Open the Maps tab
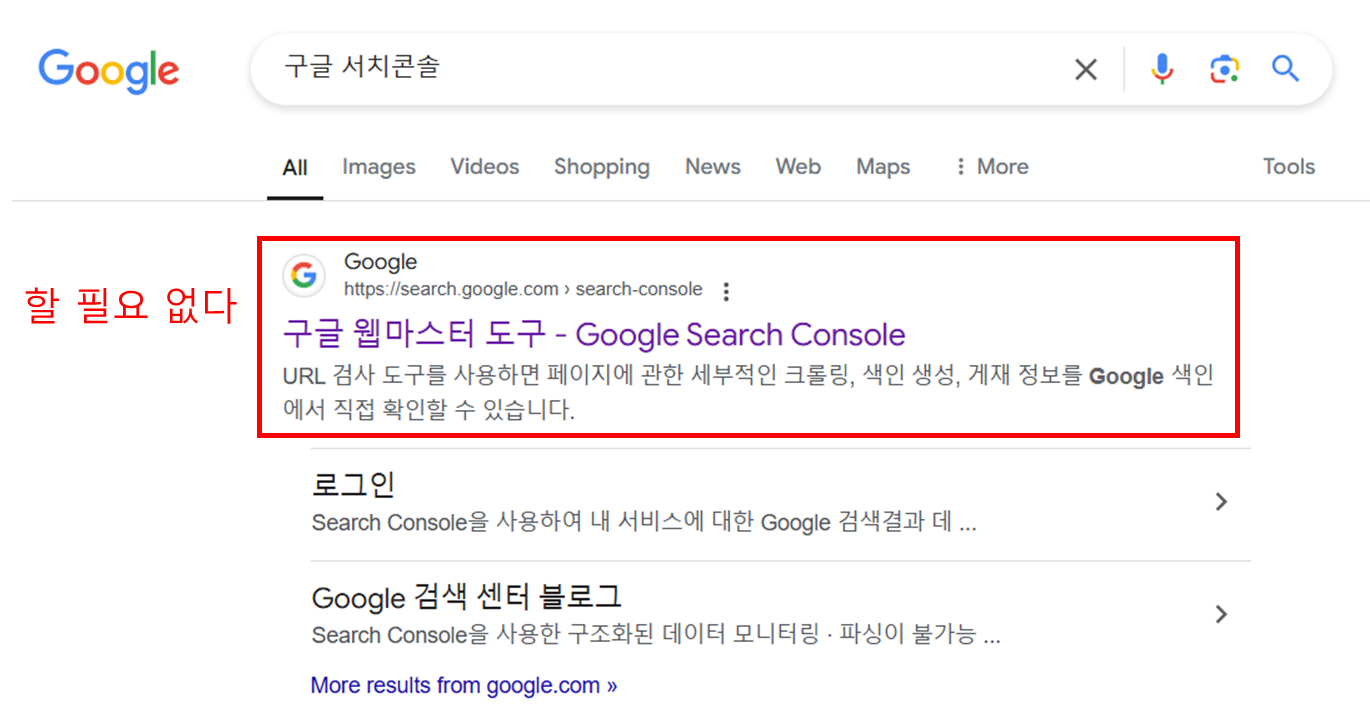Screen dimensions: 1370x723 [883, 167]
